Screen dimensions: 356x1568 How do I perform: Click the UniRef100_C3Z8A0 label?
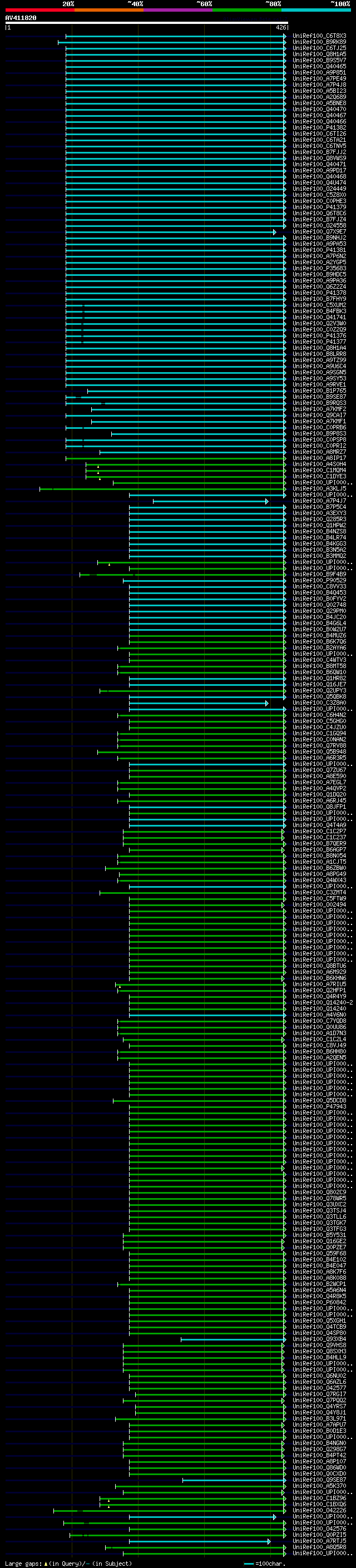click(x=319, y=703)
